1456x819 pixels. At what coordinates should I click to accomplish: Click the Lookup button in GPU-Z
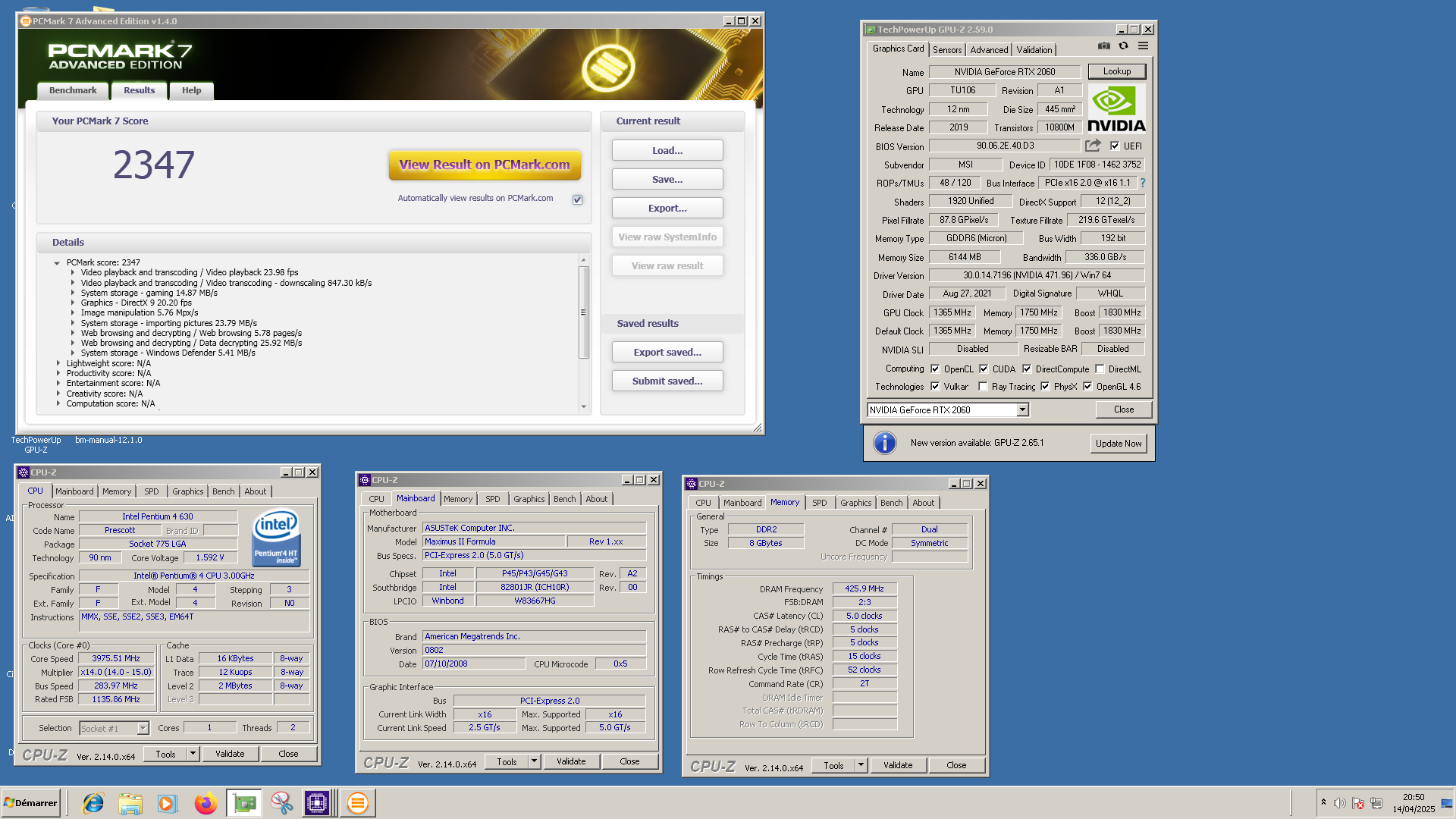[x=1116, y=71]
